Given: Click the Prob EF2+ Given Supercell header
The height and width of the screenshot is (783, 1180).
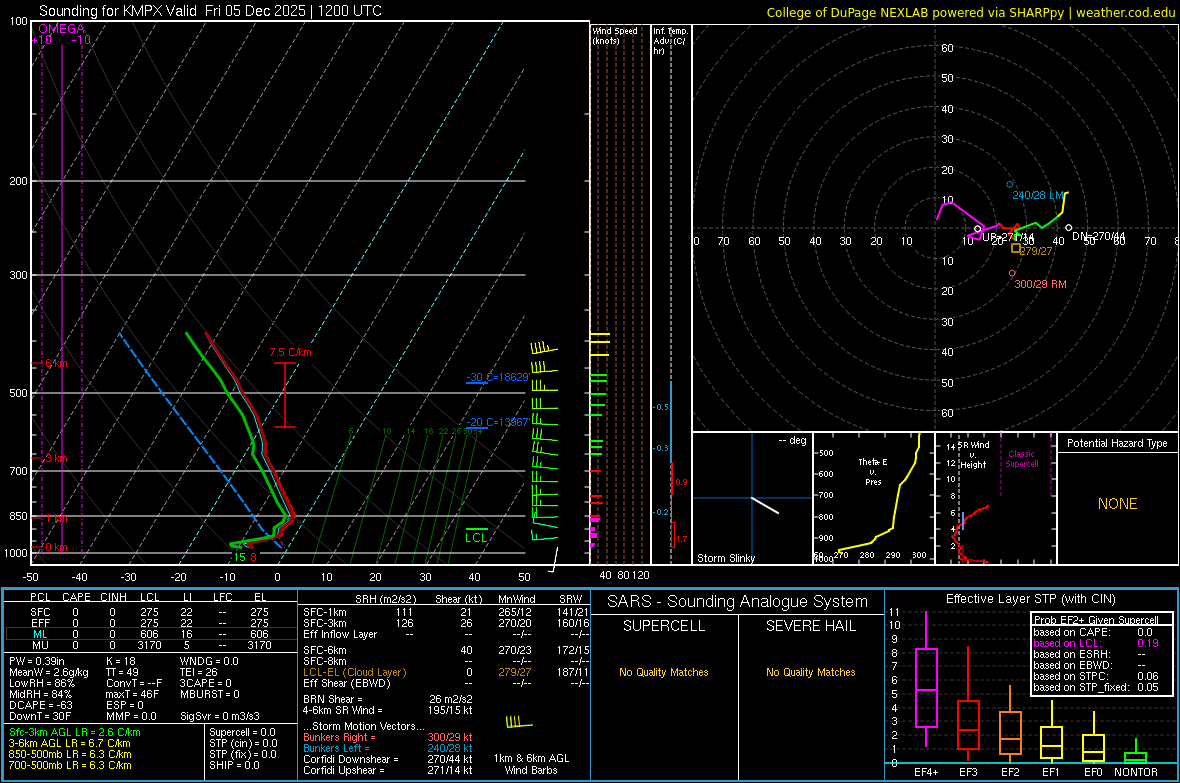Looking at the screenshot, I should point(1096,620).
